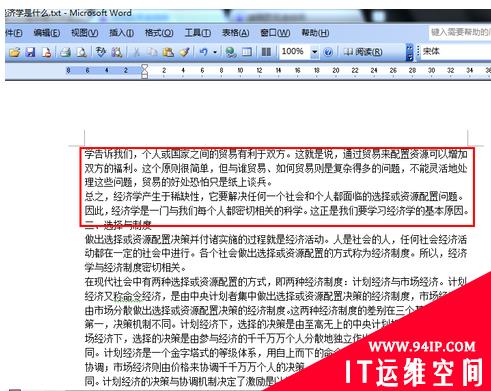Click the heading 二、选择与制度

pos(118,225)
